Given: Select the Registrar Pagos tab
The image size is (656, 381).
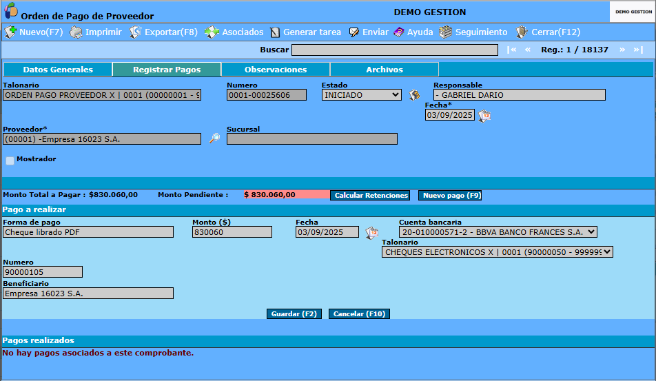Looking at the screenshot, I should 167,69.
